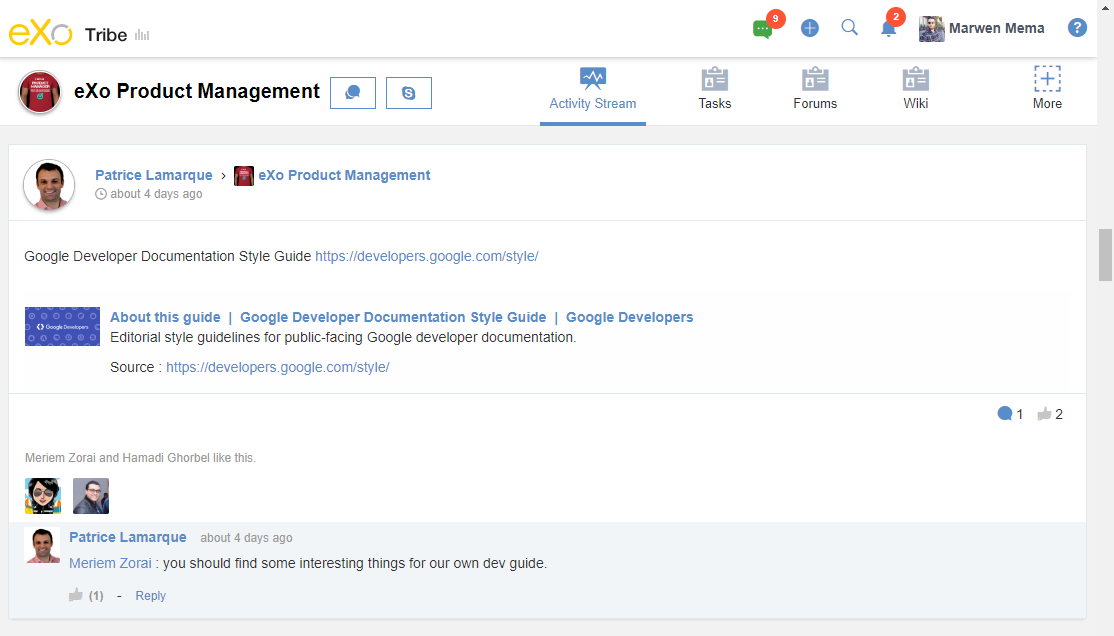Open the Meriem Zorai mention link
The width and height of the screenshot is (1114, 636).
click(110, 564)
